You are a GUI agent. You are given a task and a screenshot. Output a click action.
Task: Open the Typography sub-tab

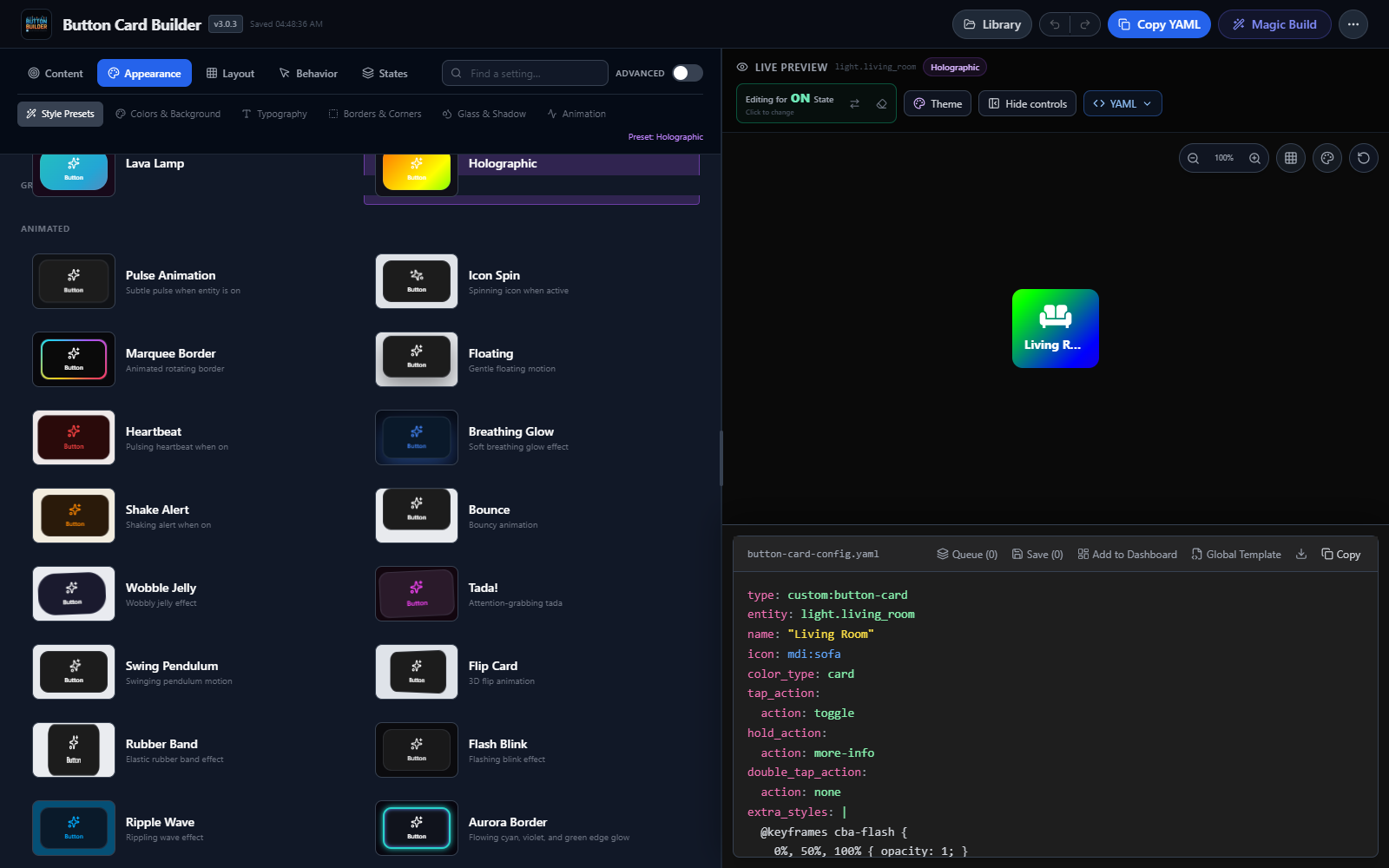274,114
